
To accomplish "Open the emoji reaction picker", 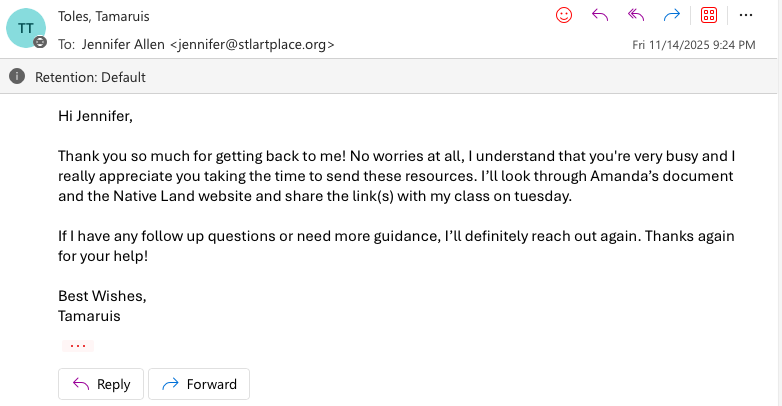I will [564, 15].
